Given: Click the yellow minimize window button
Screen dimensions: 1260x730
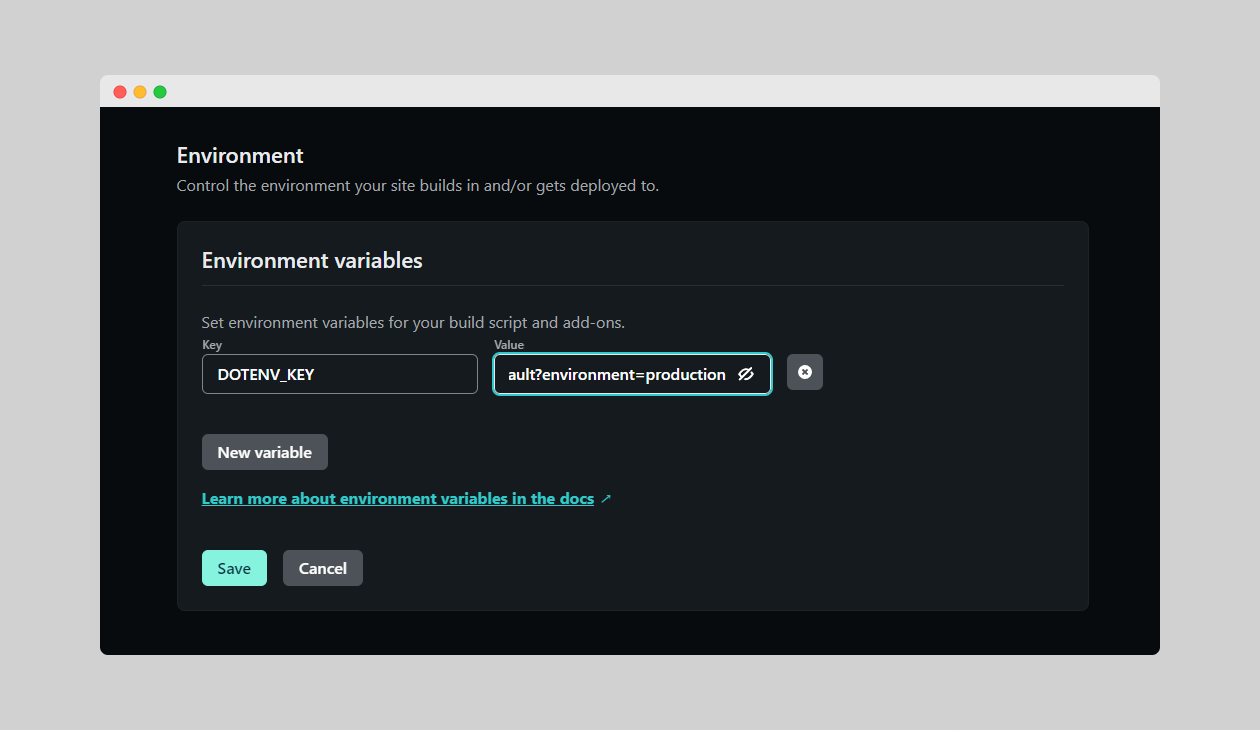Looking at the screenshot, I should 140,92.
